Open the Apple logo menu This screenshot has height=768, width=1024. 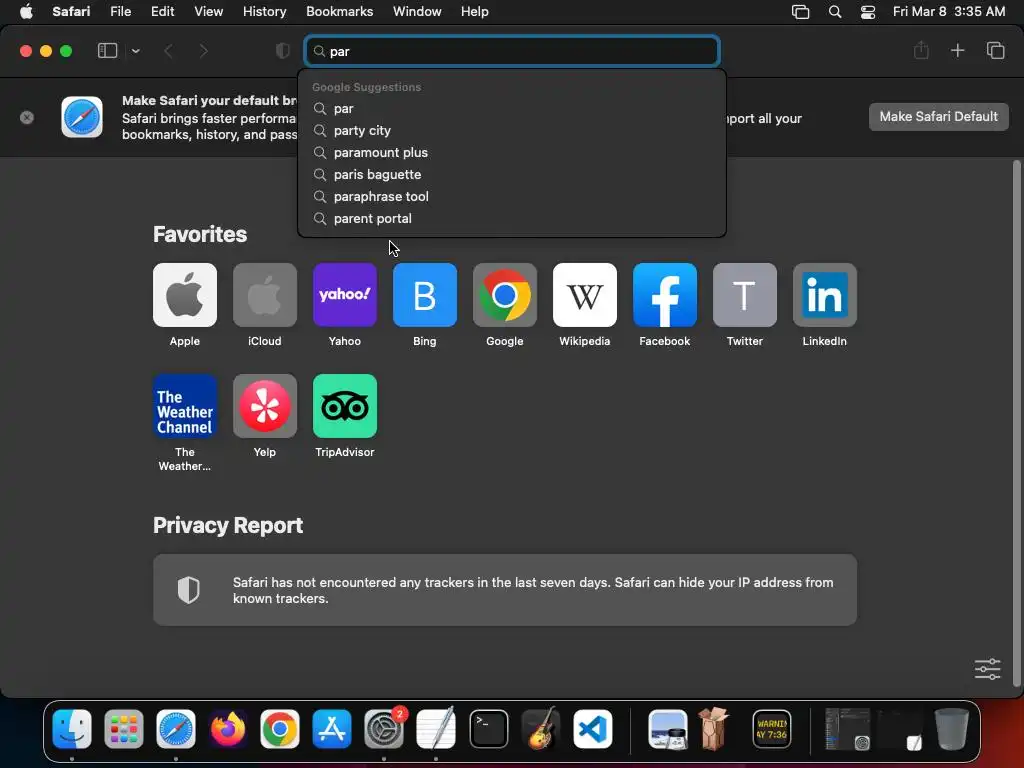[26, 11]
